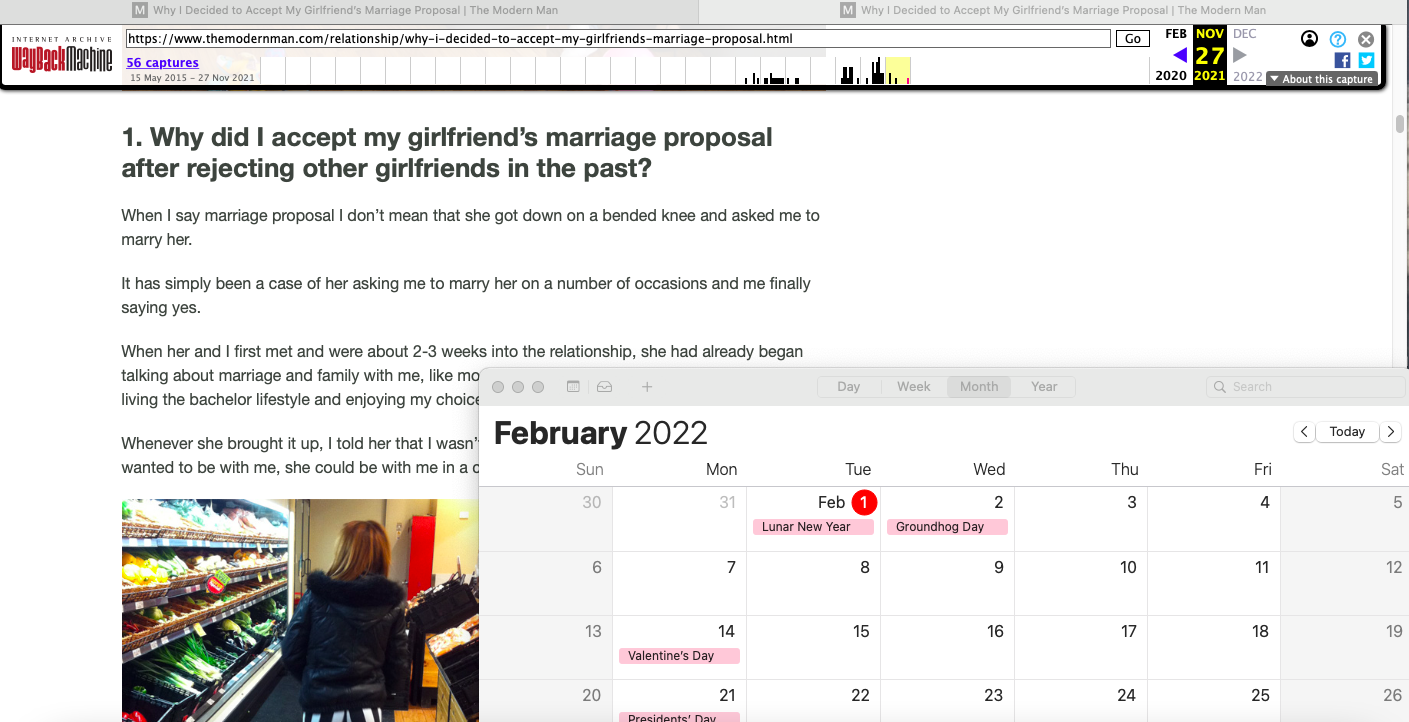Click the Wayback Machine user account icon
The height and width of the screenshot is (722, 1409).
1309,39
